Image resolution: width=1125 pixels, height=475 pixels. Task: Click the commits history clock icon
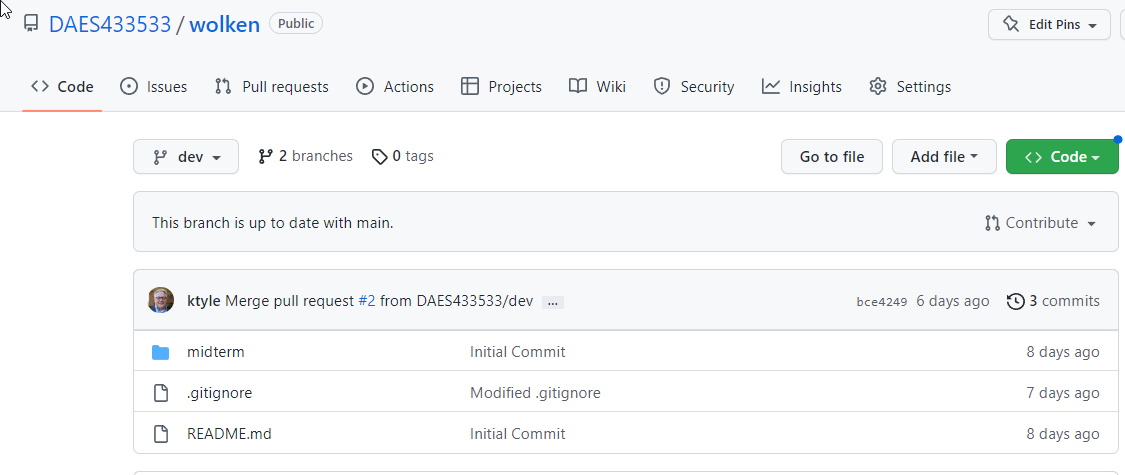1016,301
